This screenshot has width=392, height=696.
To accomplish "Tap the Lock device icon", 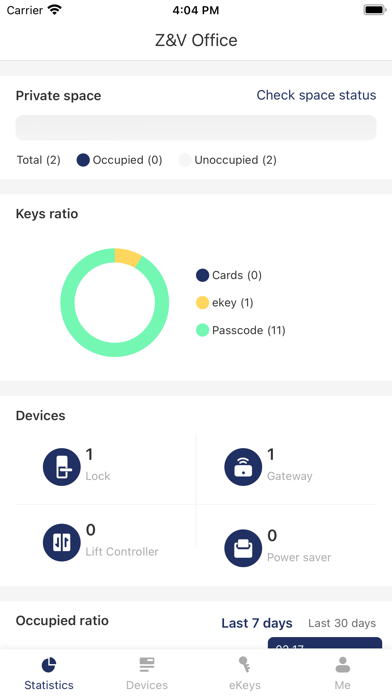I will coord(62,467).
